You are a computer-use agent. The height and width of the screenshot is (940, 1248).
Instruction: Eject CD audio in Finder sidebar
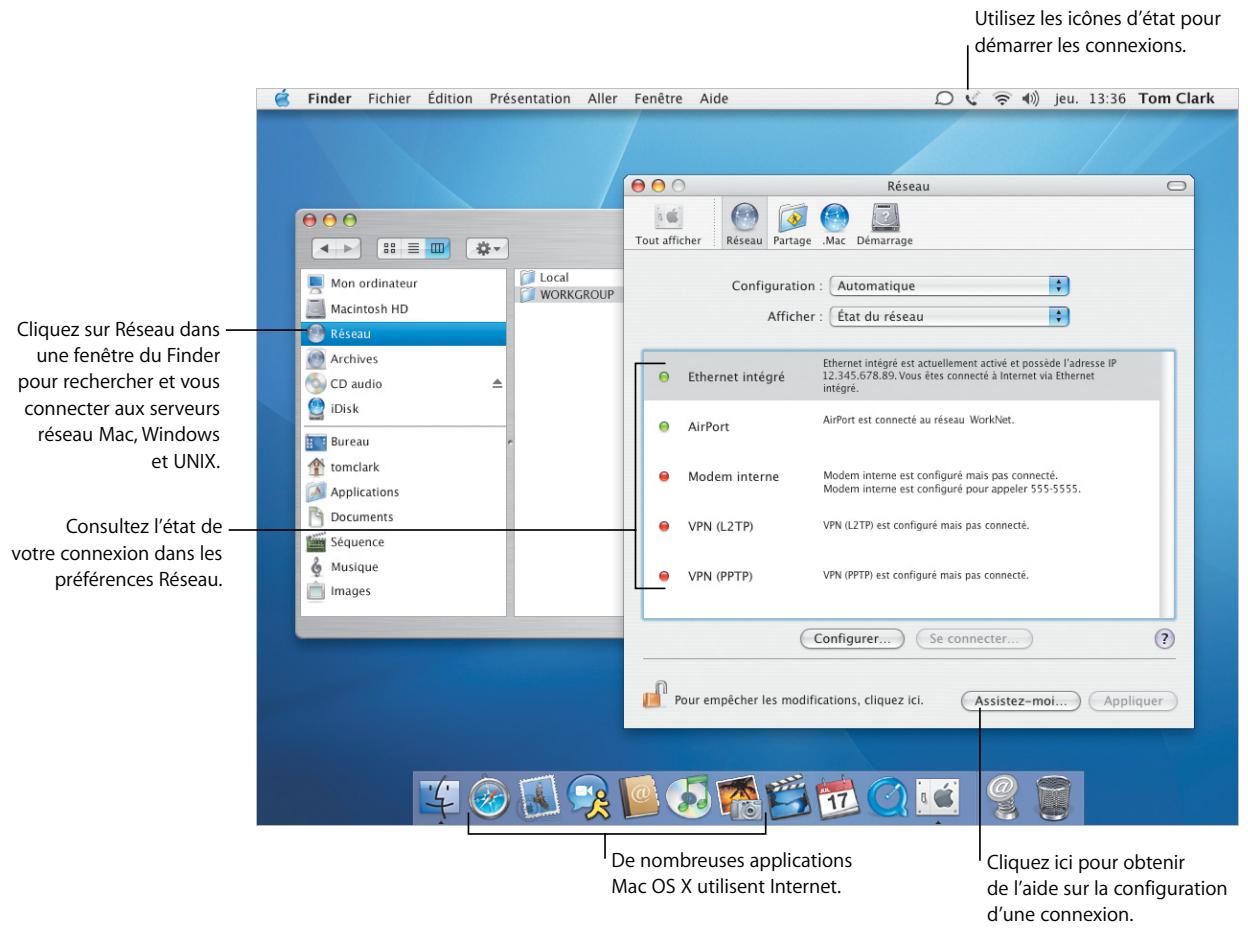point(498,384)
